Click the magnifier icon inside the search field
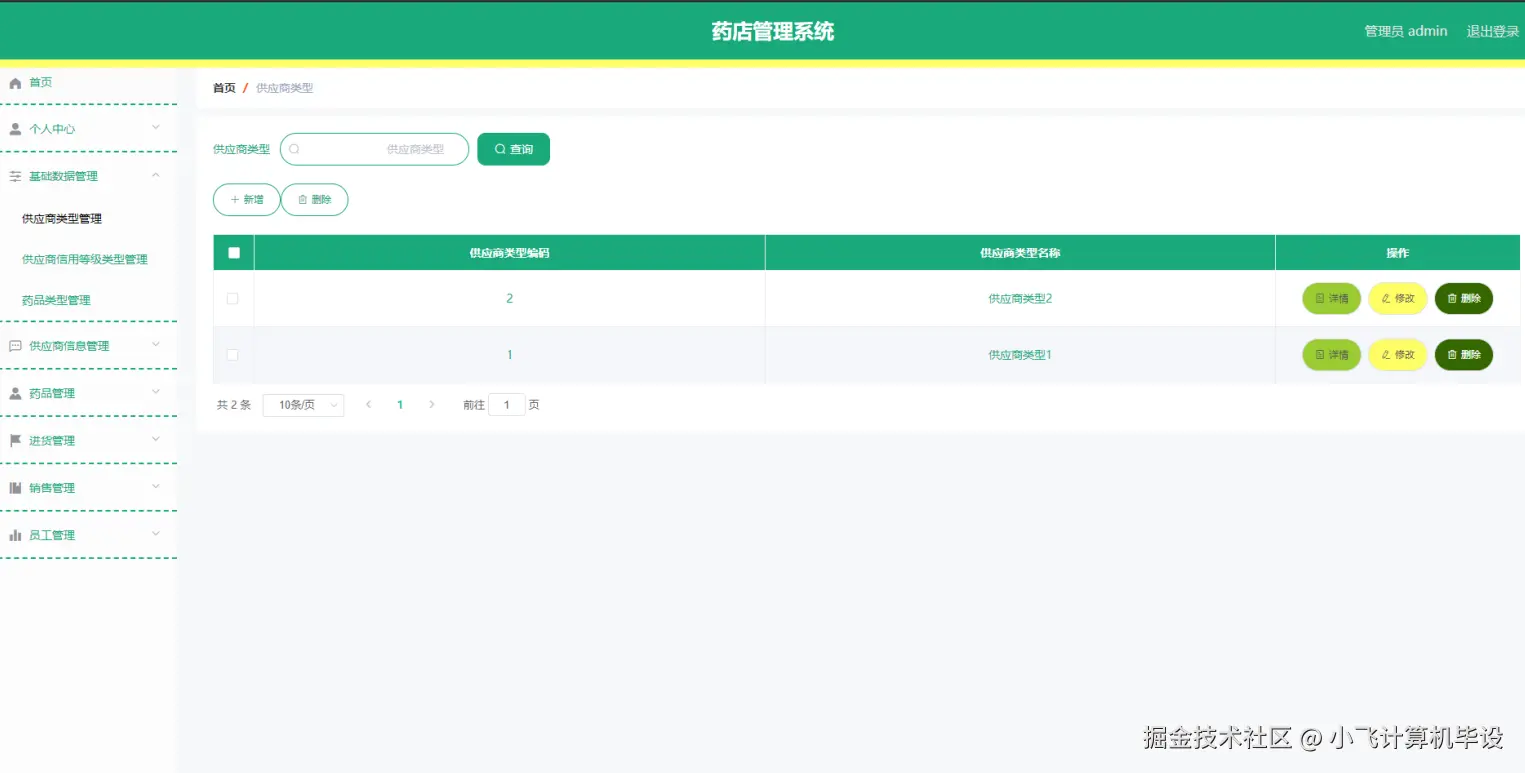1525x773 pixels. [294, 149]
